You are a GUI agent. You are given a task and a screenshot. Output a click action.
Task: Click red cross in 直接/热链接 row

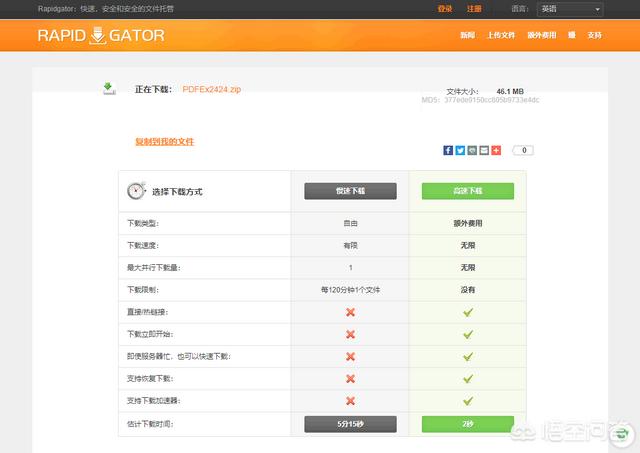click(350, 312)
